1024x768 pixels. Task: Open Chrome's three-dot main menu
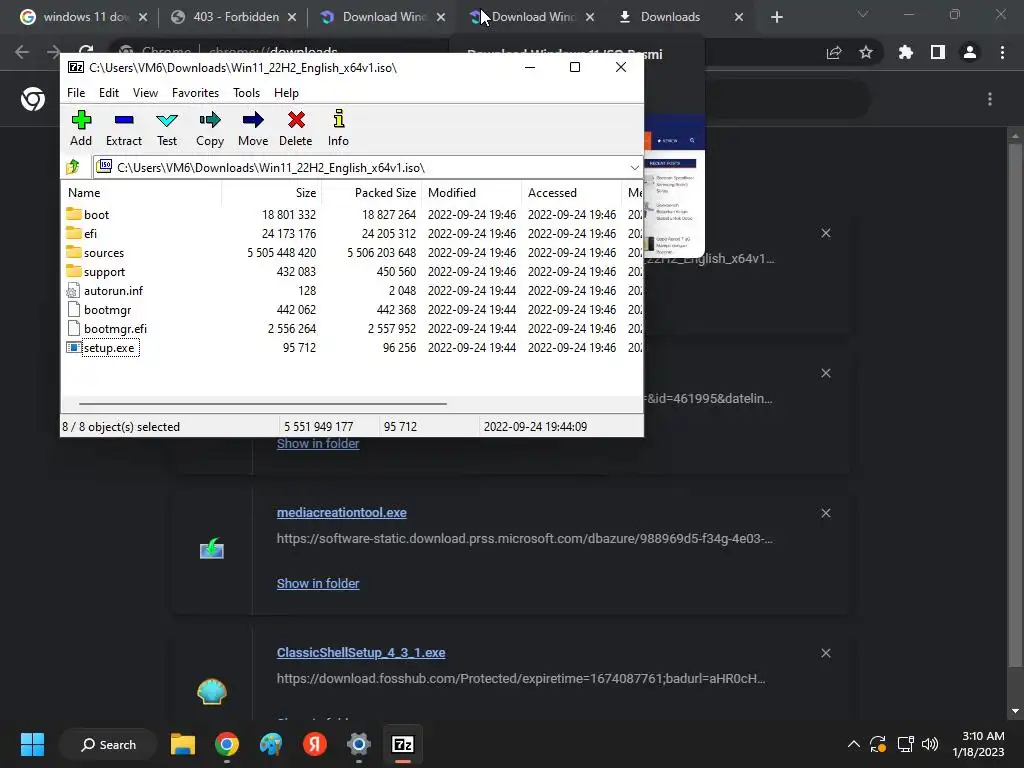(1002, 52)
